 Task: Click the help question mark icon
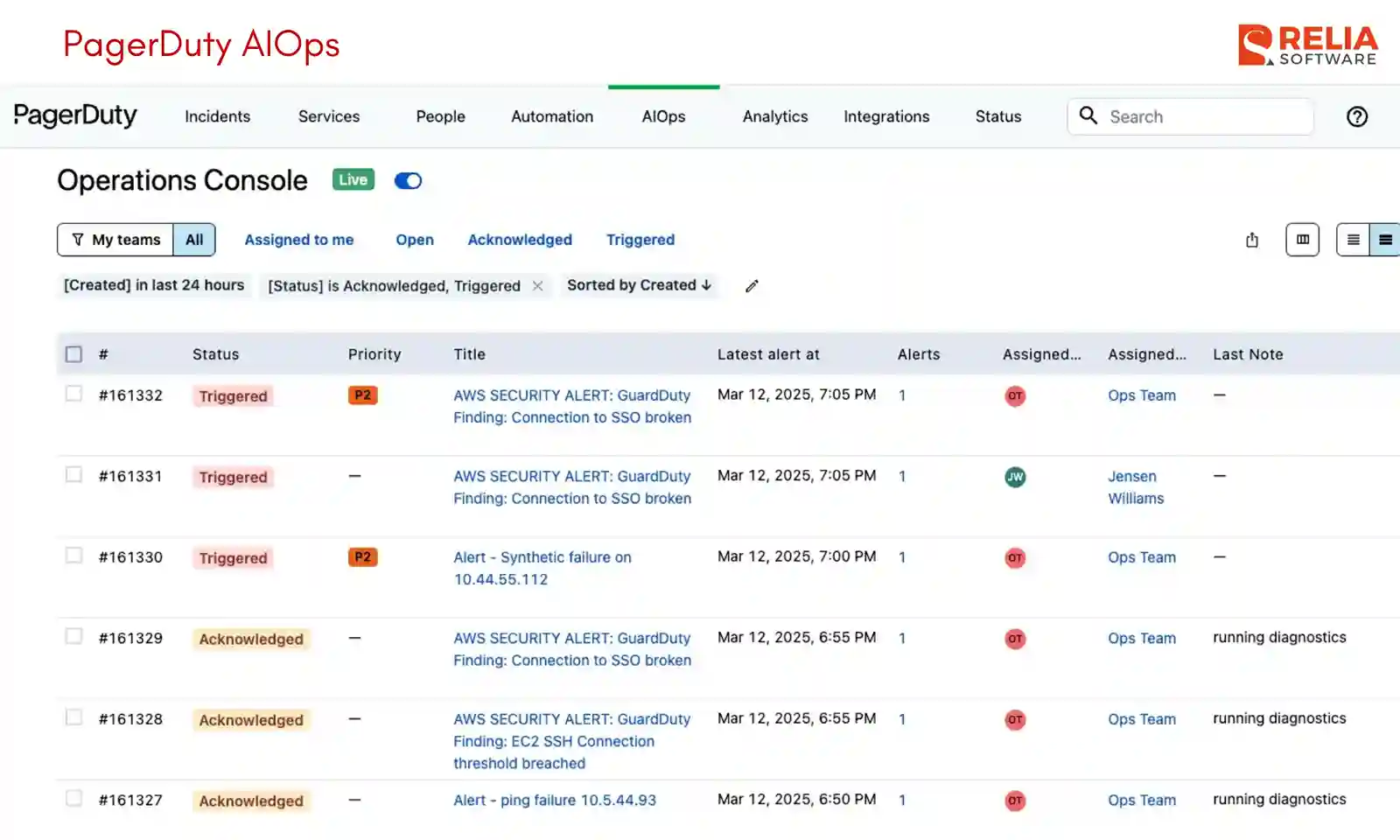(1357, 116)
